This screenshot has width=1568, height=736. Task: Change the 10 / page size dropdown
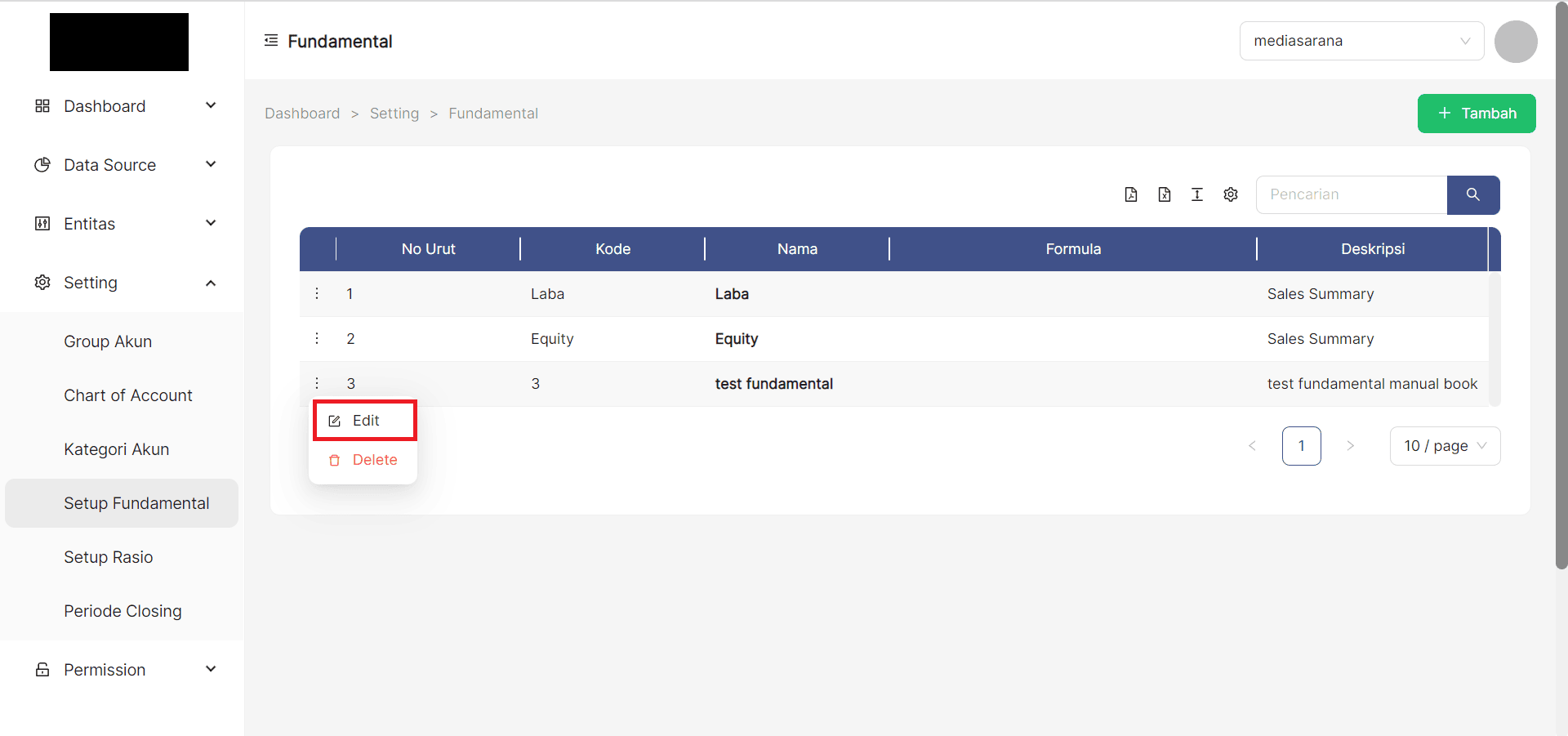click(x=1444, y=446)
